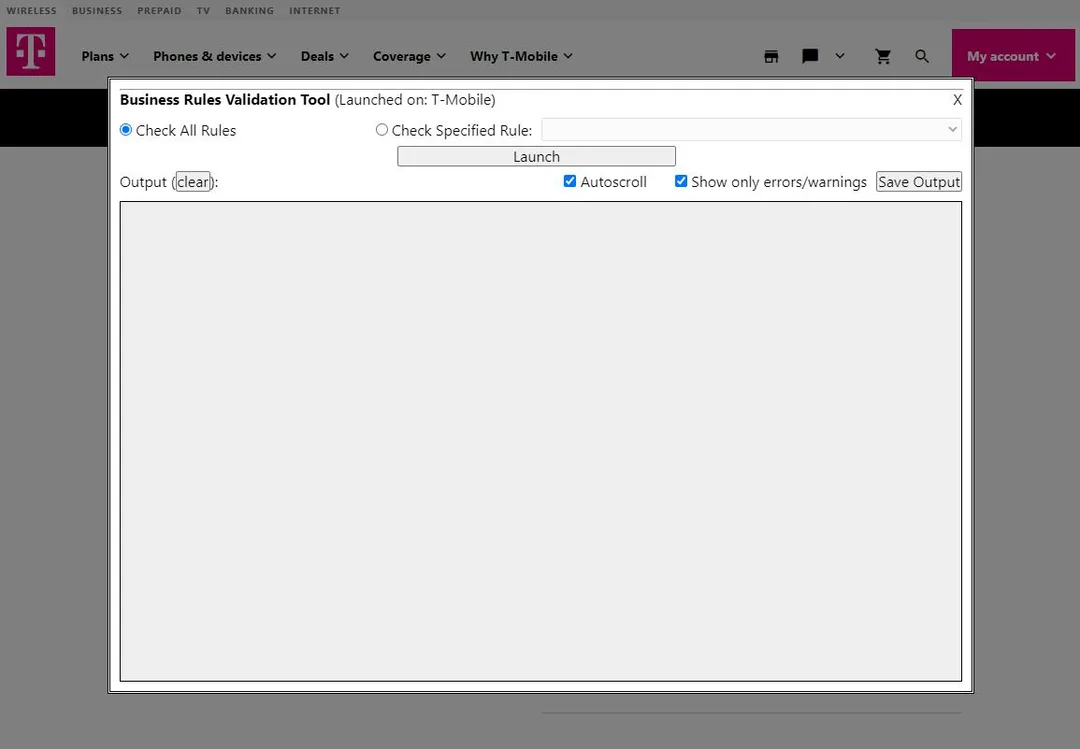The width and height of the screenshot is (1080, 749).
Task: Click the clear output button
Action: pyautogui.click(x=193, y=182)
